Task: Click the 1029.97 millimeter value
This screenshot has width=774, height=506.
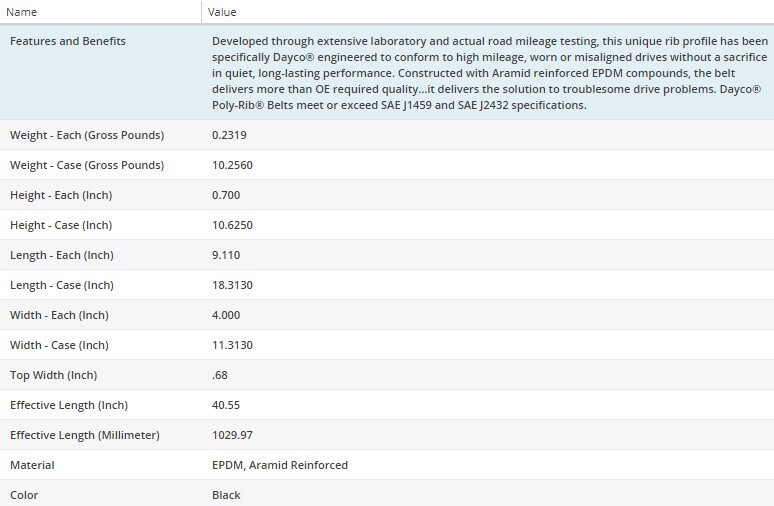Action: (x=232, y=435)
